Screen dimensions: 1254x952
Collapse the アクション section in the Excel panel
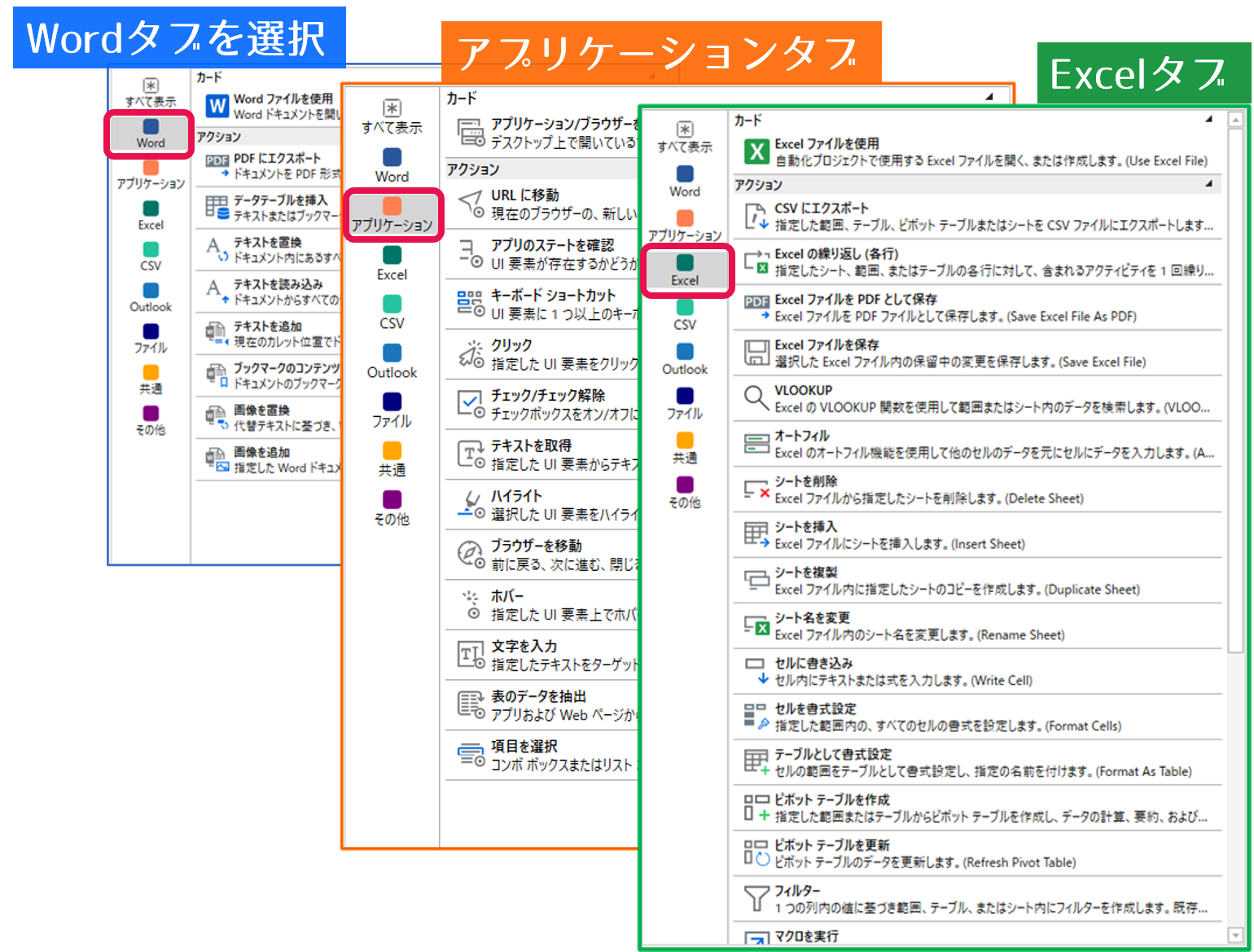tap(1209, 184)
